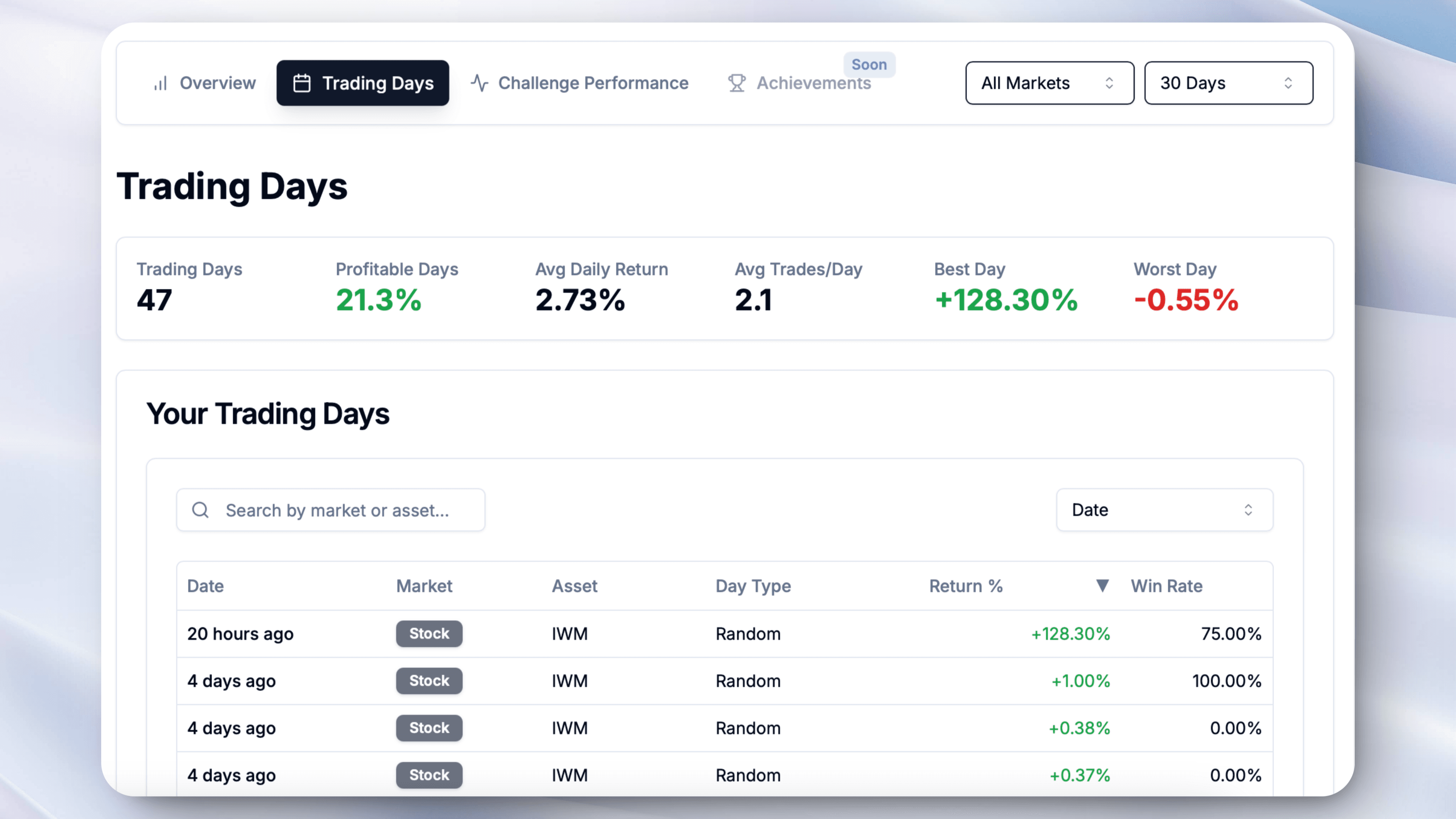Sort by the Day Type column header

753,586
